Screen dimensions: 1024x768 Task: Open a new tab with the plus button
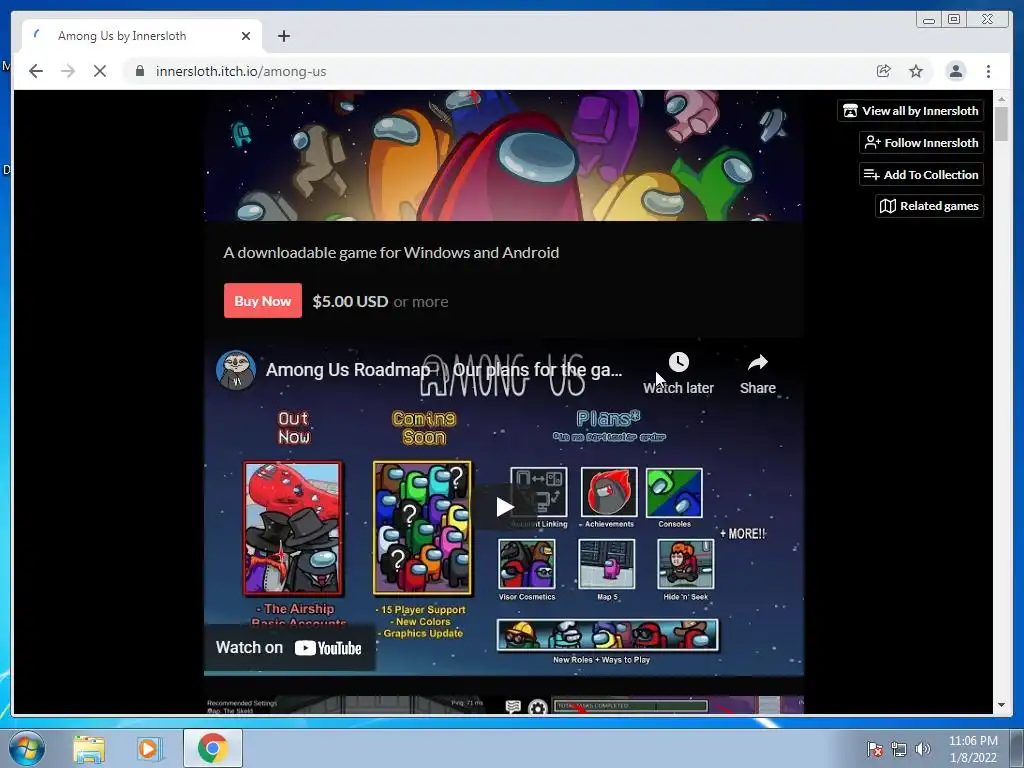(x=283, y=36)
